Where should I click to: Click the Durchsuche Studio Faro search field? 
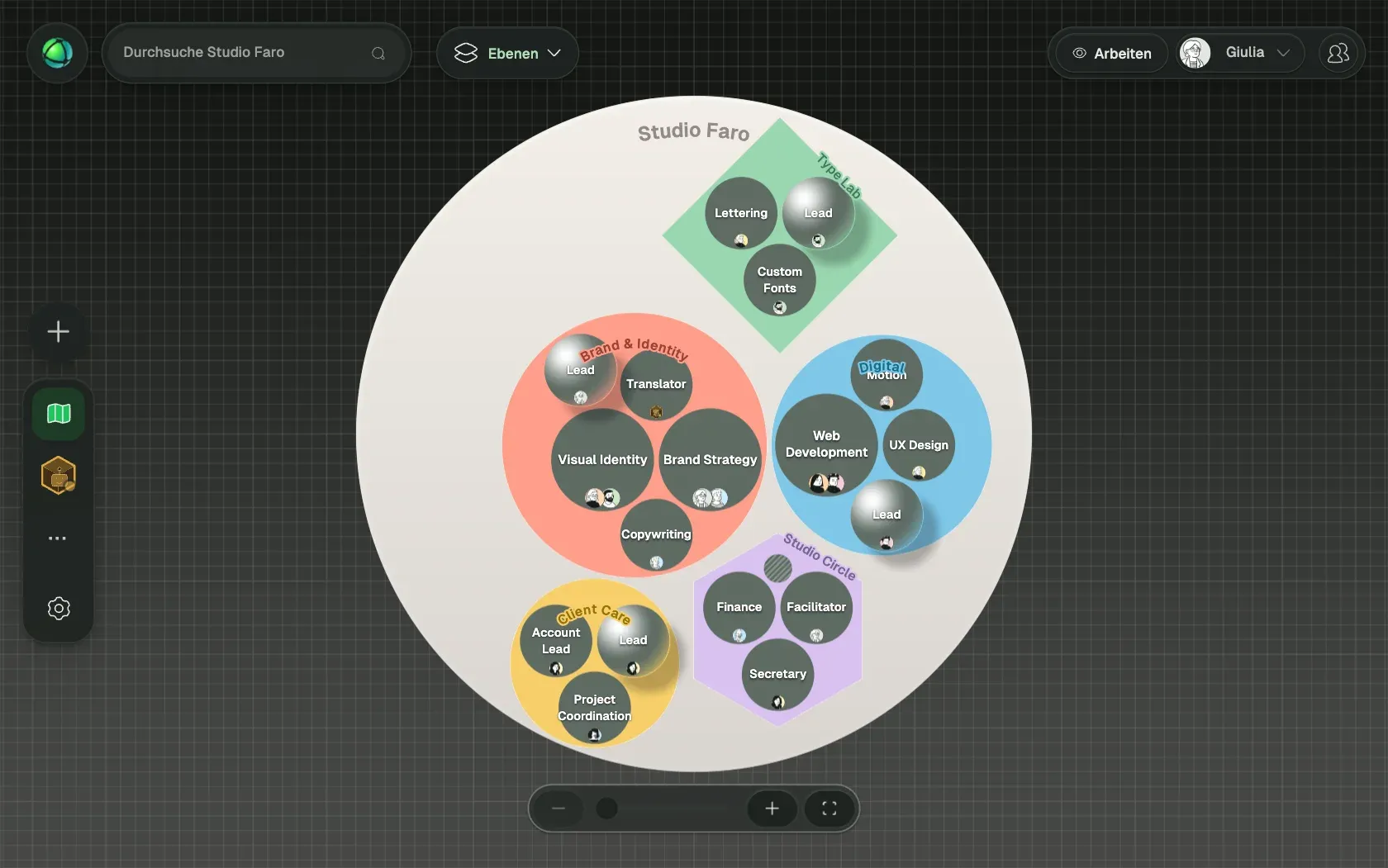pos(256,53)
